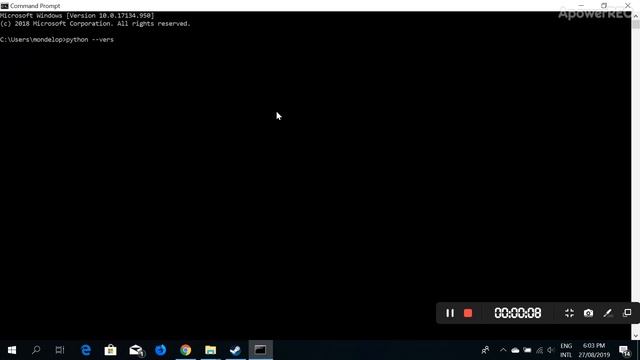Open the network Wi-Fi tray icon
Image resolution: width=640 pixels, height=360 pixels.
point(540,350)
